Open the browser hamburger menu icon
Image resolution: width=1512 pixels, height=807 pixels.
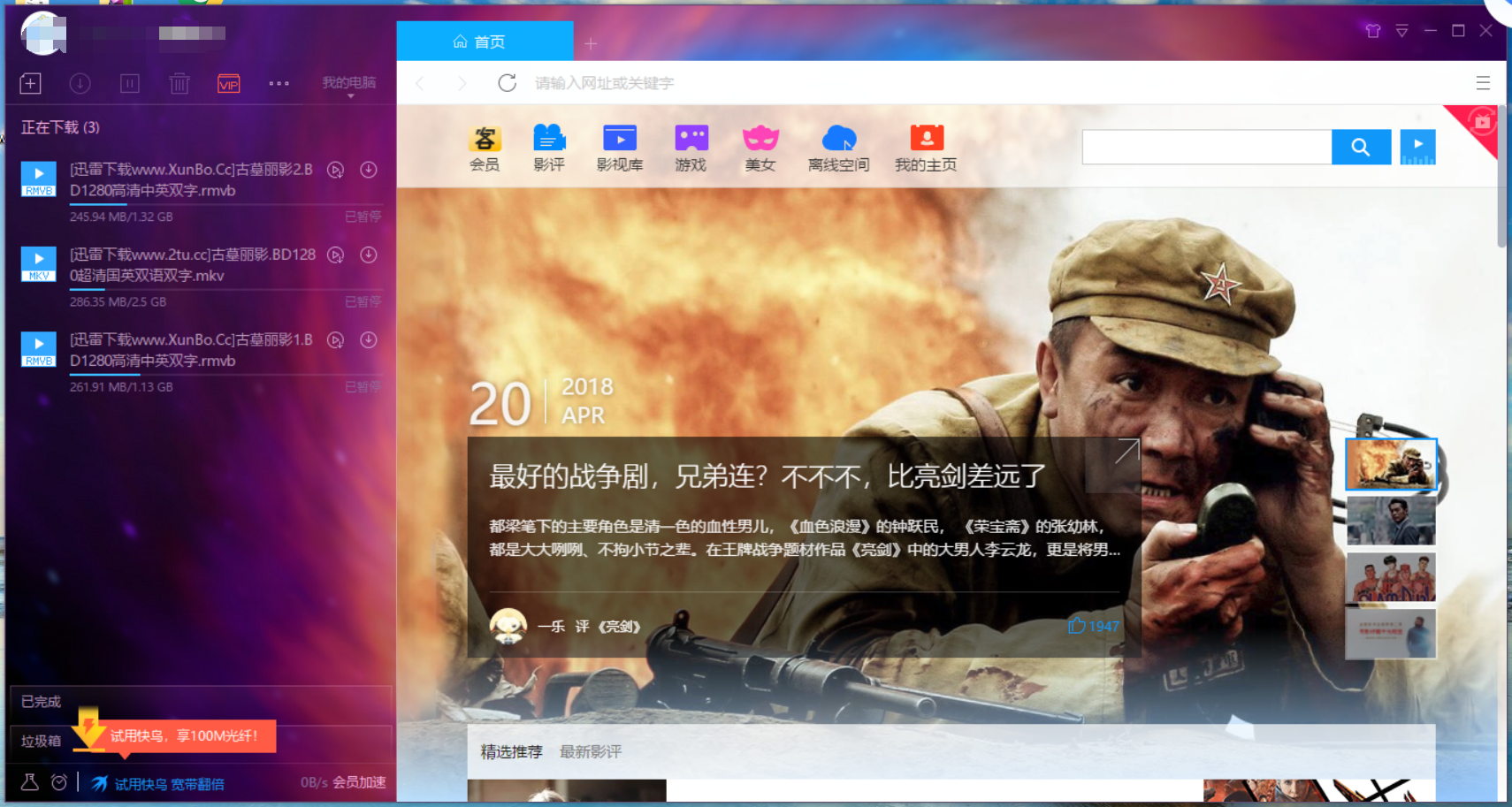pos(1483,83)
